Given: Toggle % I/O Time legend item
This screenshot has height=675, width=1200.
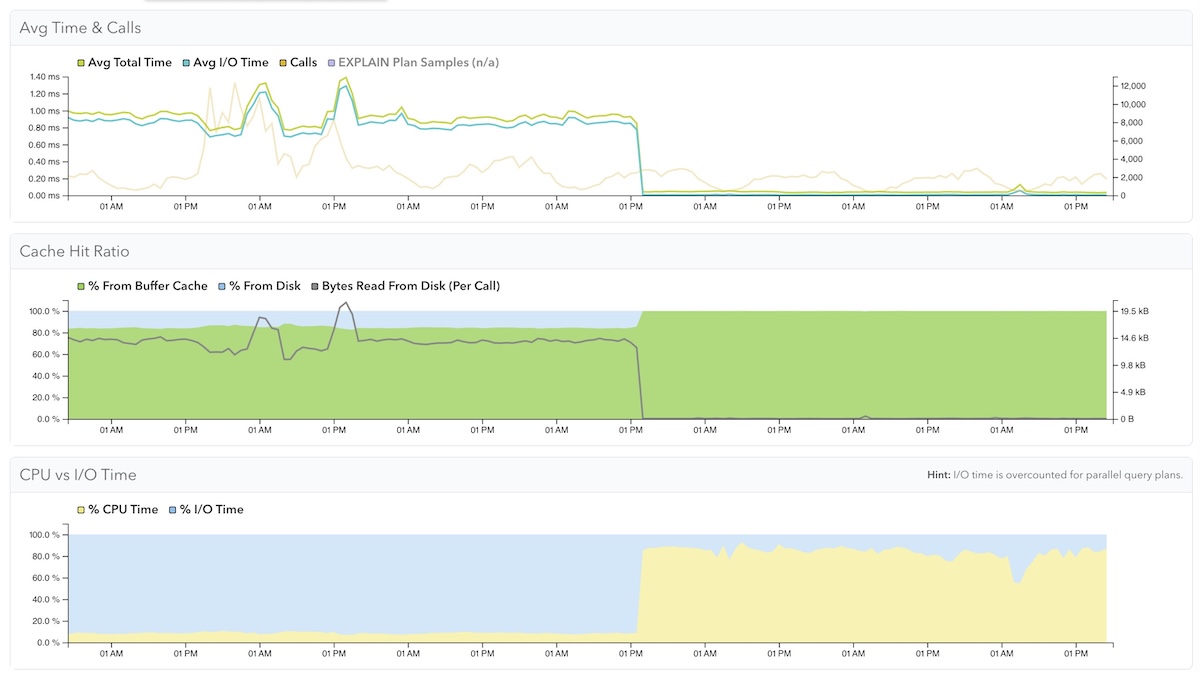Looking at the screenshot, I should tap(205, 509).
